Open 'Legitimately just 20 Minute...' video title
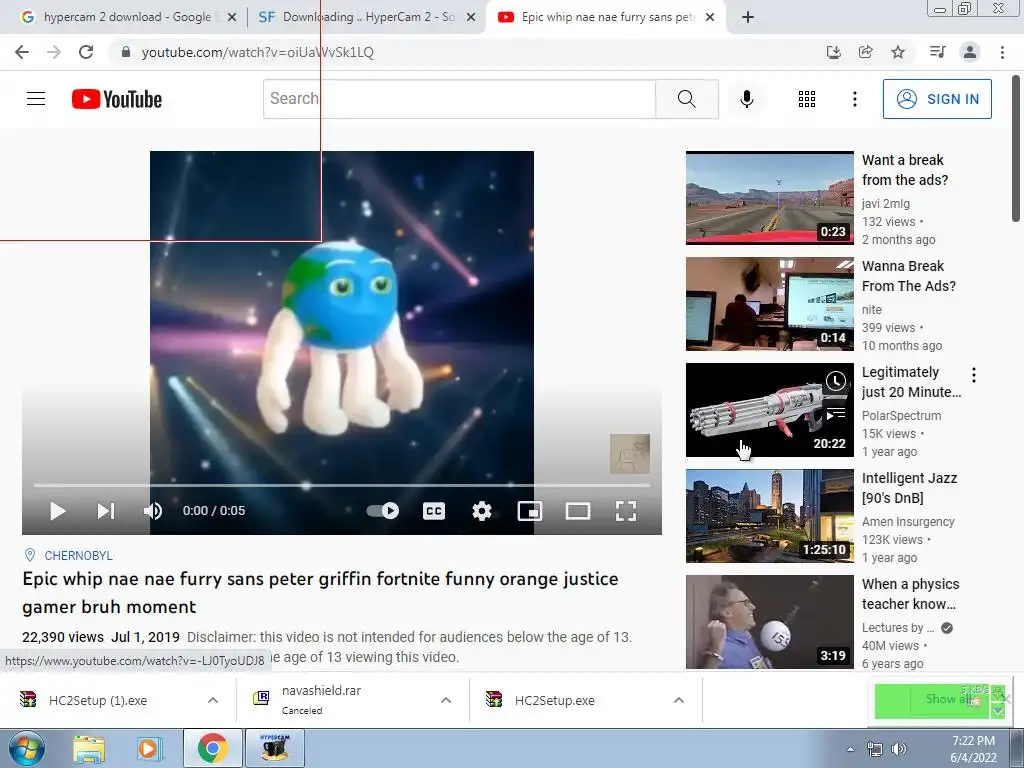Viewport: 1024px width, 768px height. pyautogui.click(x=911, y=382)
